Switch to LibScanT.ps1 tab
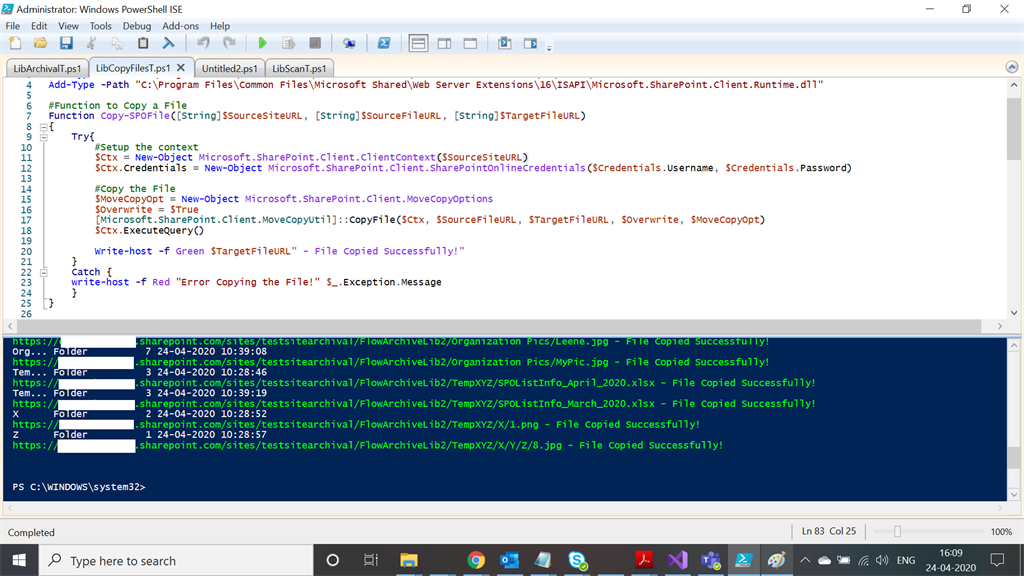 pos(299,68)
